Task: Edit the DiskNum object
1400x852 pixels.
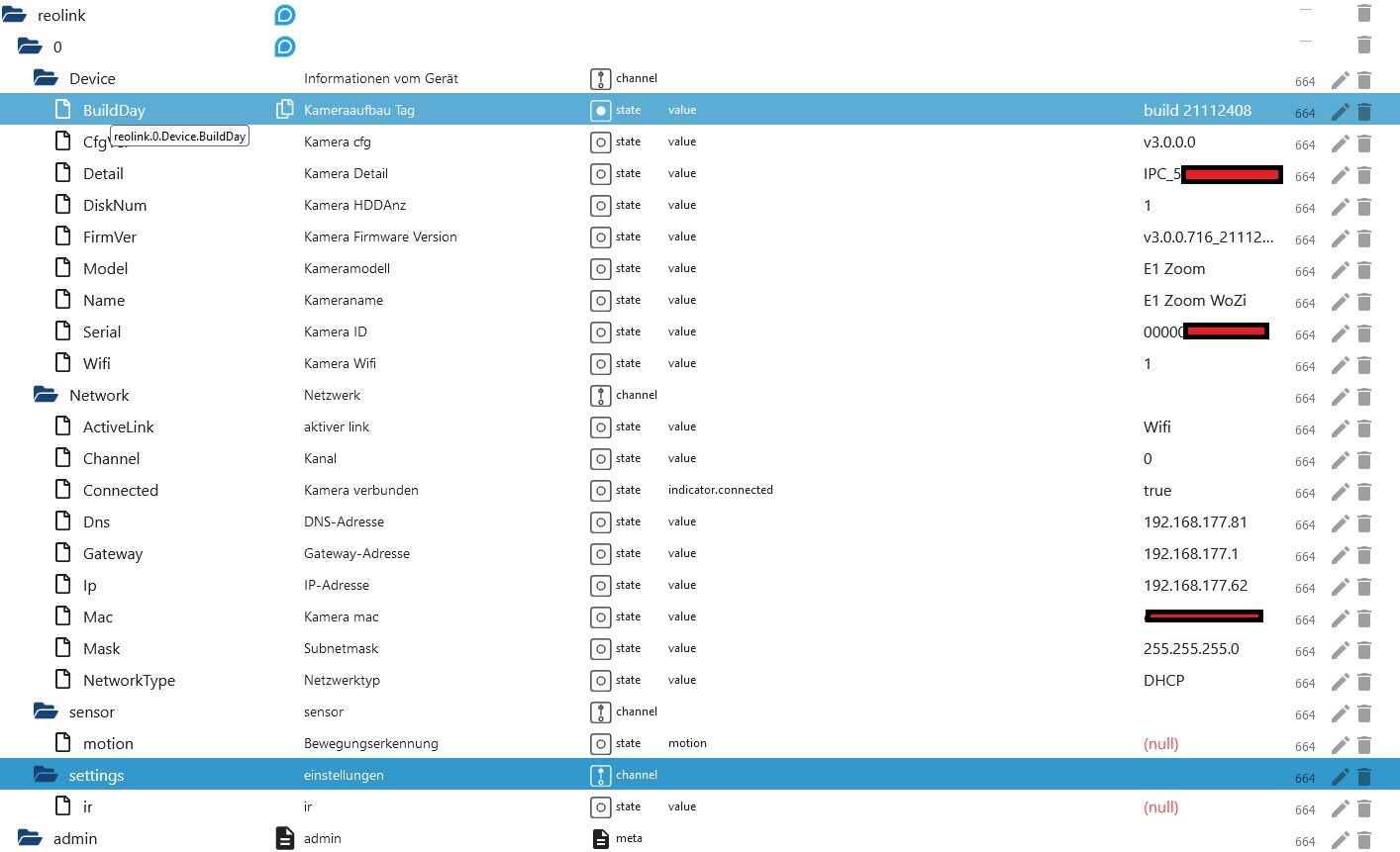Action: [1340, 207]
